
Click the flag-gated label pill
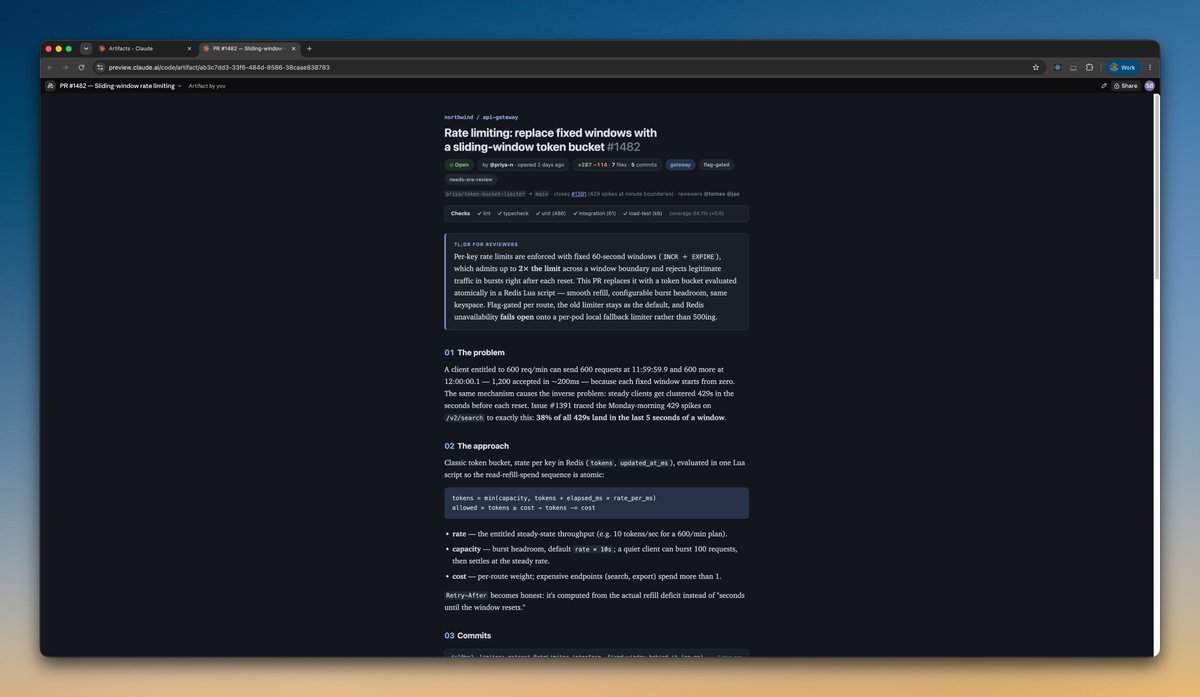click(x=716, y=164)
